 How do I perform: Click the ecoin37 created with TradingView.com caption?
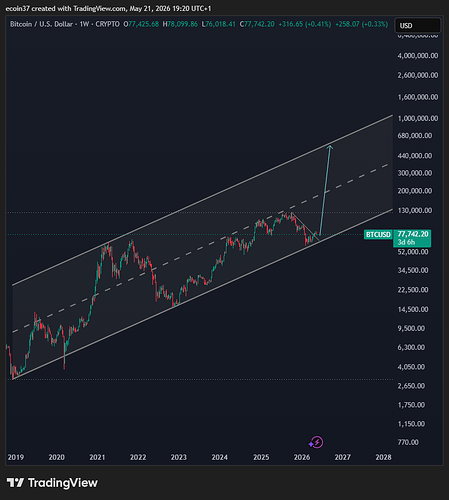click(x=108, y=9)
